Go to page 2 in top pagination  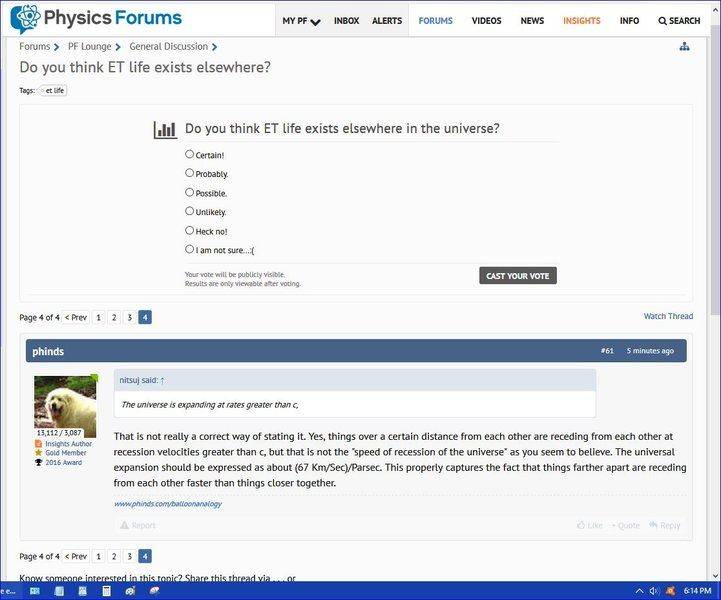[114, 317]
